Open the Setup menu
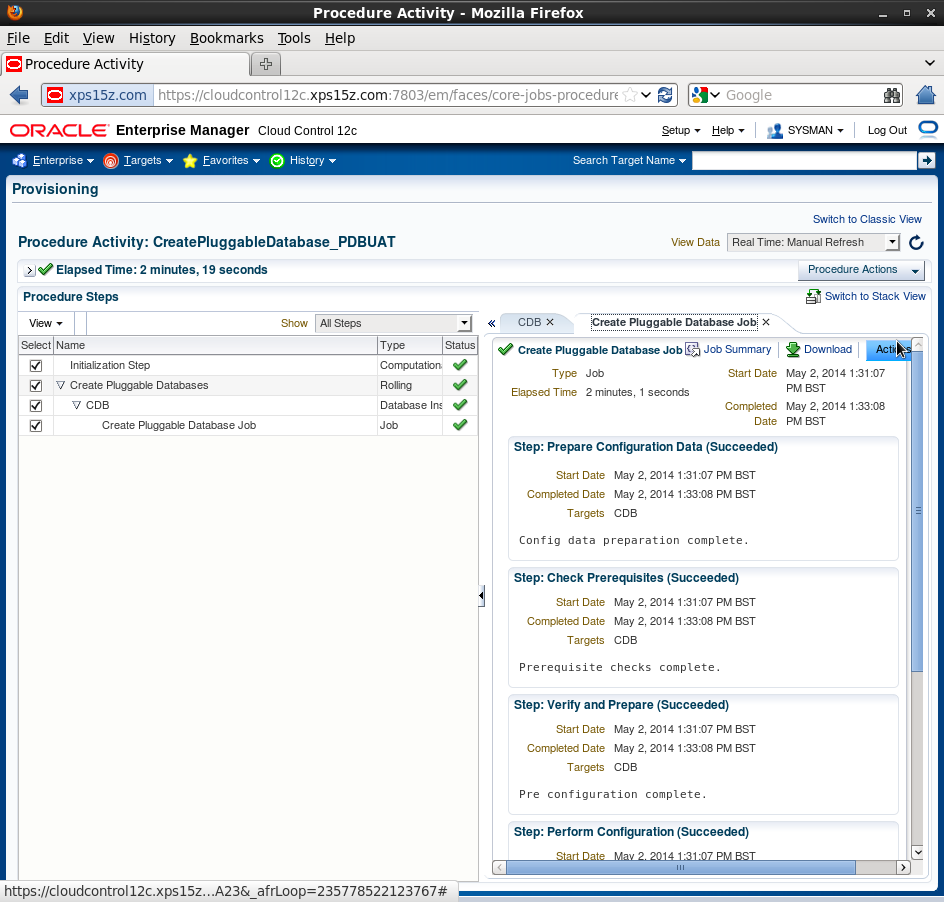The image size is (944, 902). [x=681, y=131]
